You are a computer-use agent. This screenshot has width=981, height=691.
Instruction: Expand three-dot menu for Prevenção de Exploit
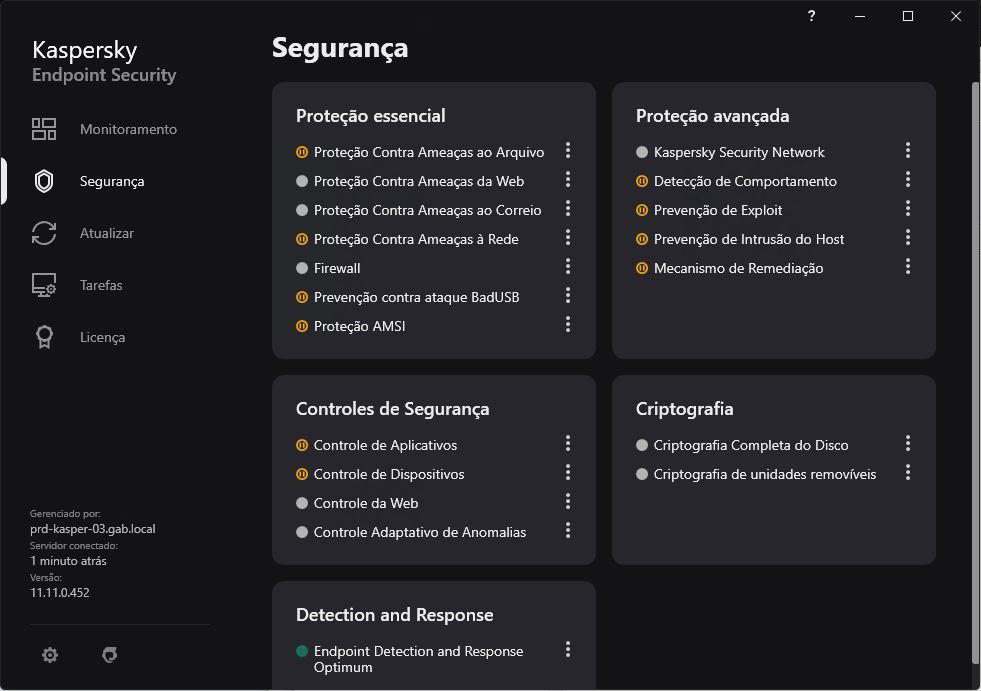pos(908,208)
